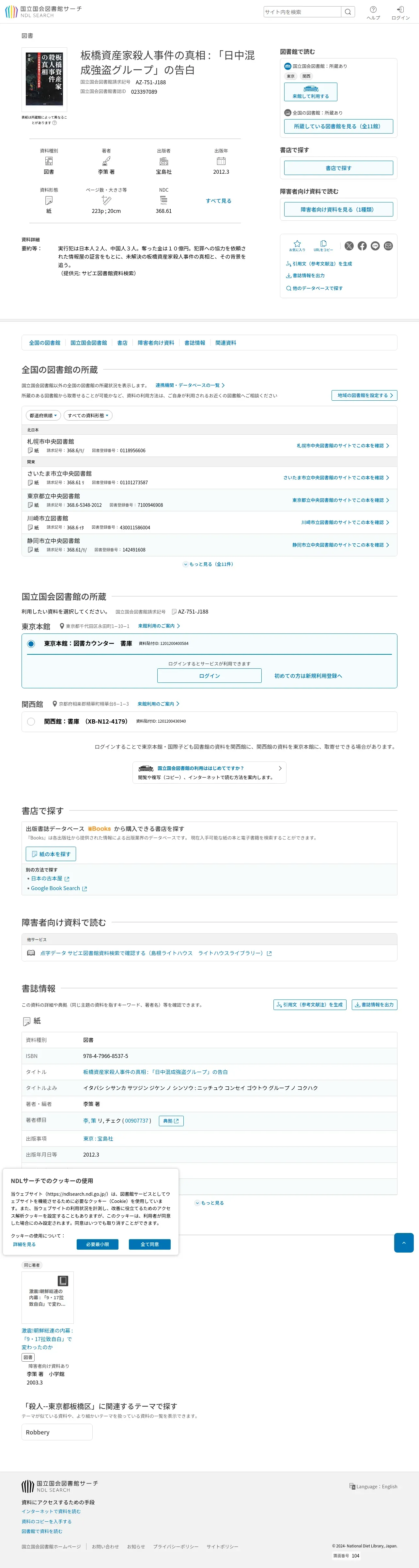Expand もっと見る under bibliographic info
This screenshot has width=419, height=1568.
click(x=209, y=1203)
